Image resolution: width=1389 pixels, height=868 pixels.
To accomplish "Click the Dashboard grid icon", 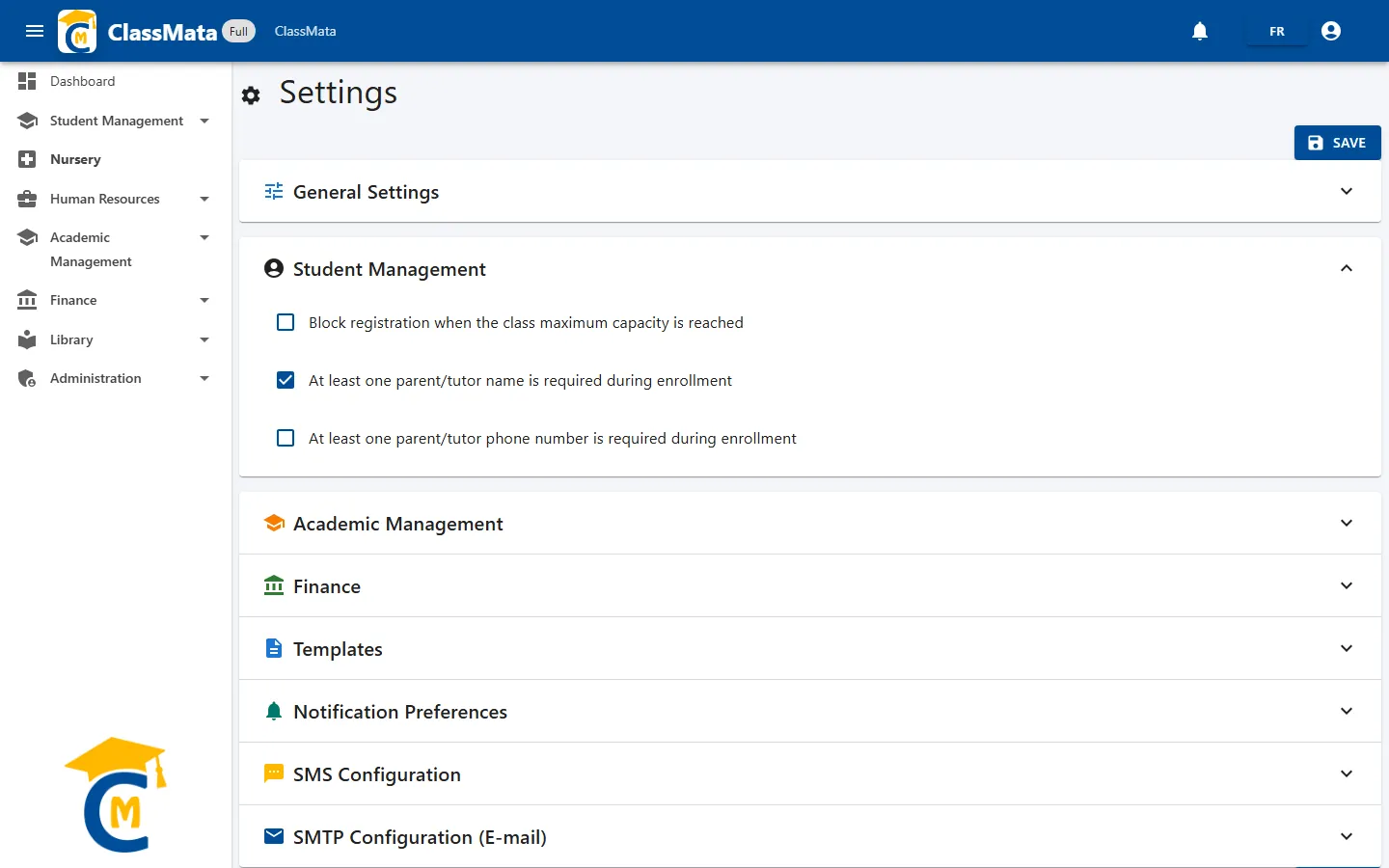I will point(27,81).
